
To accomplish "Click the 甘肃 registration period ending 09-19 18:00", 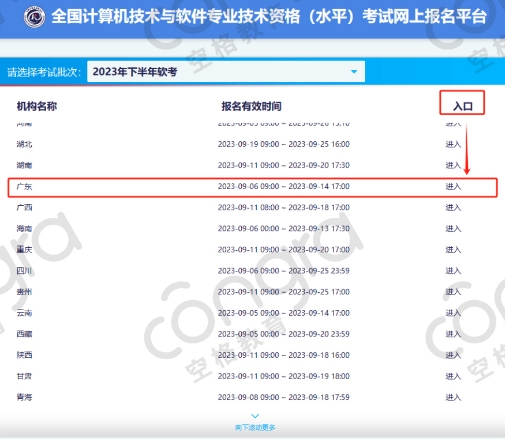I will [284, 376].
